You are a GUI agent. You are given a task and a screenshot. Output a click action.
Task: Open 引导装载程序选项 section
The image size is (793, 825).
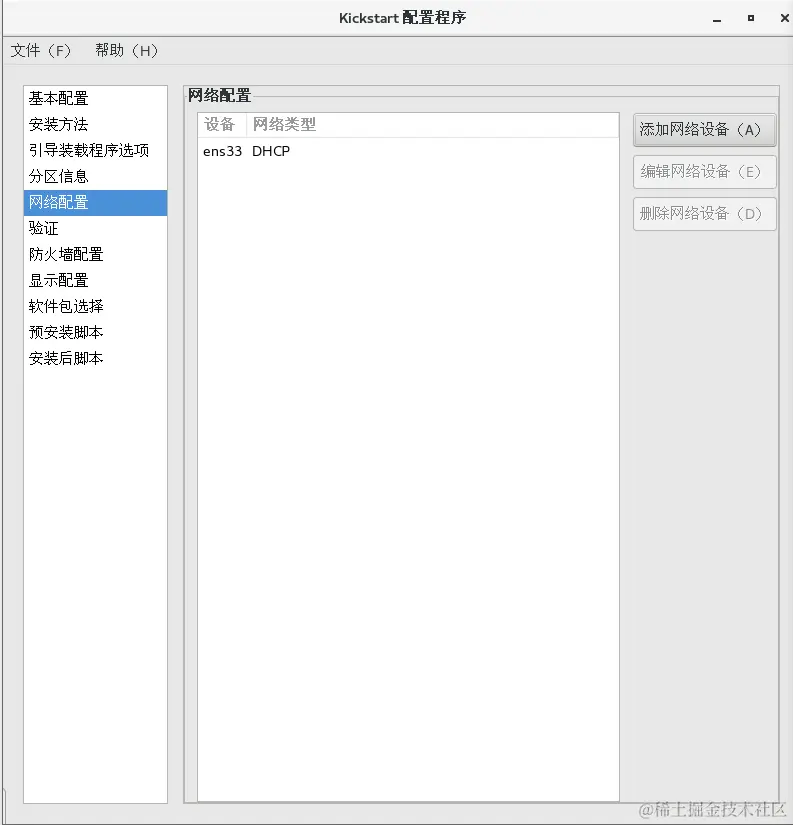tap(95, 150)
